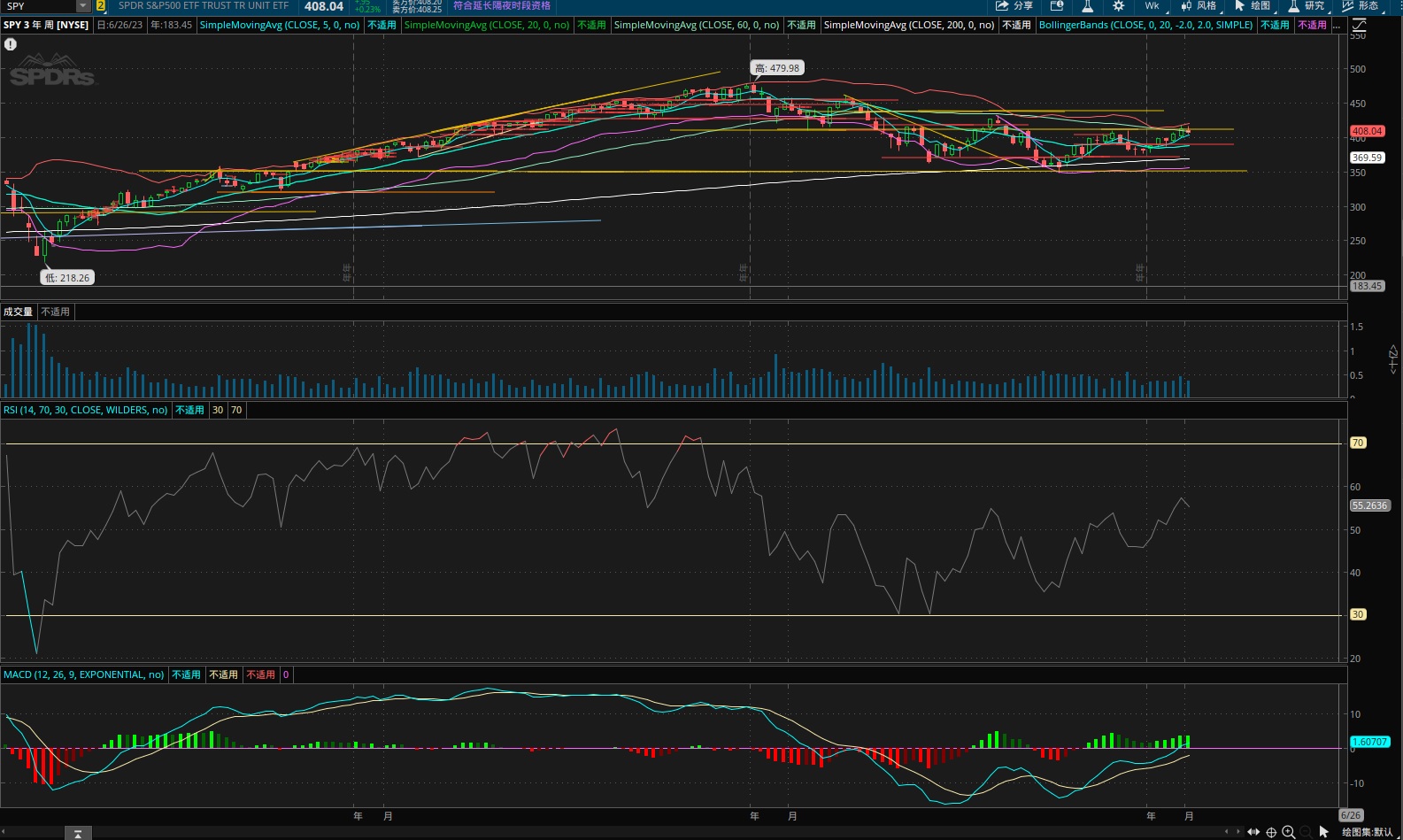Click the RSI header value 30

tap(218, 410)
